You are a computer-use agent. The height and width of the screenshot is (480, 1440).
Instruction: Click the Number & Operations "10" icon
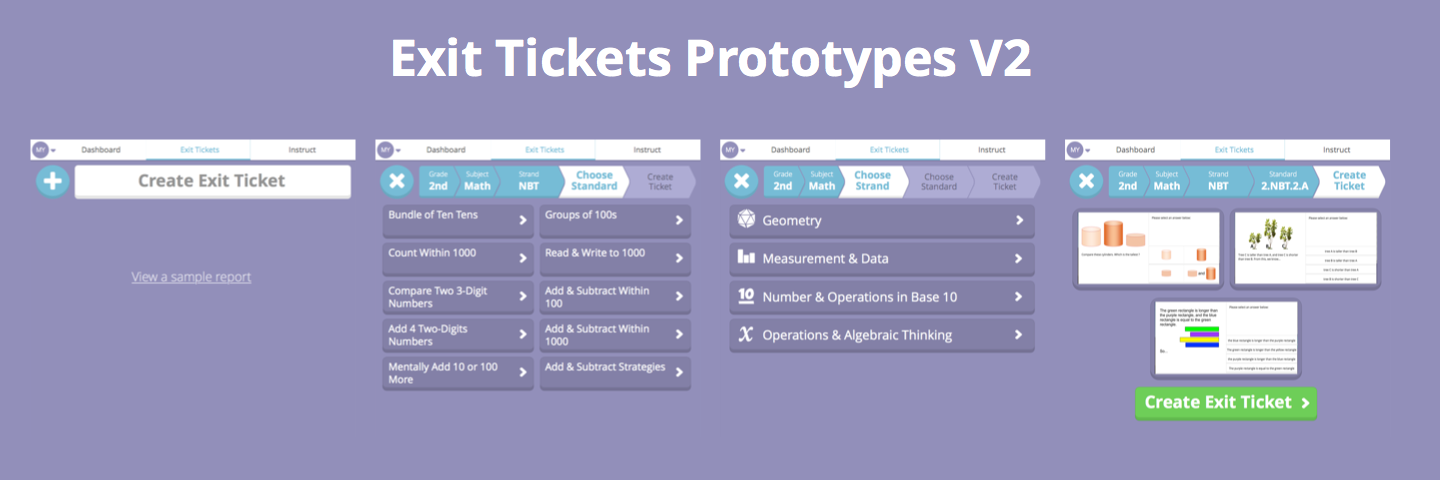point(746,296)
